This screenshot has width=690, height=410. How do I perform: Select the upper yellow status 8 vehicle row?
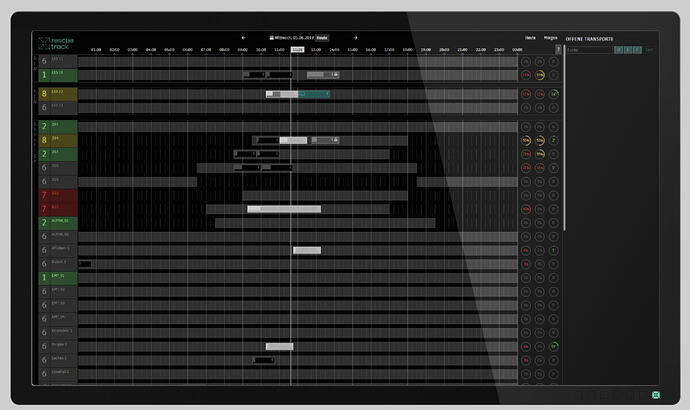pyautogui.click(x=58, y=94)
